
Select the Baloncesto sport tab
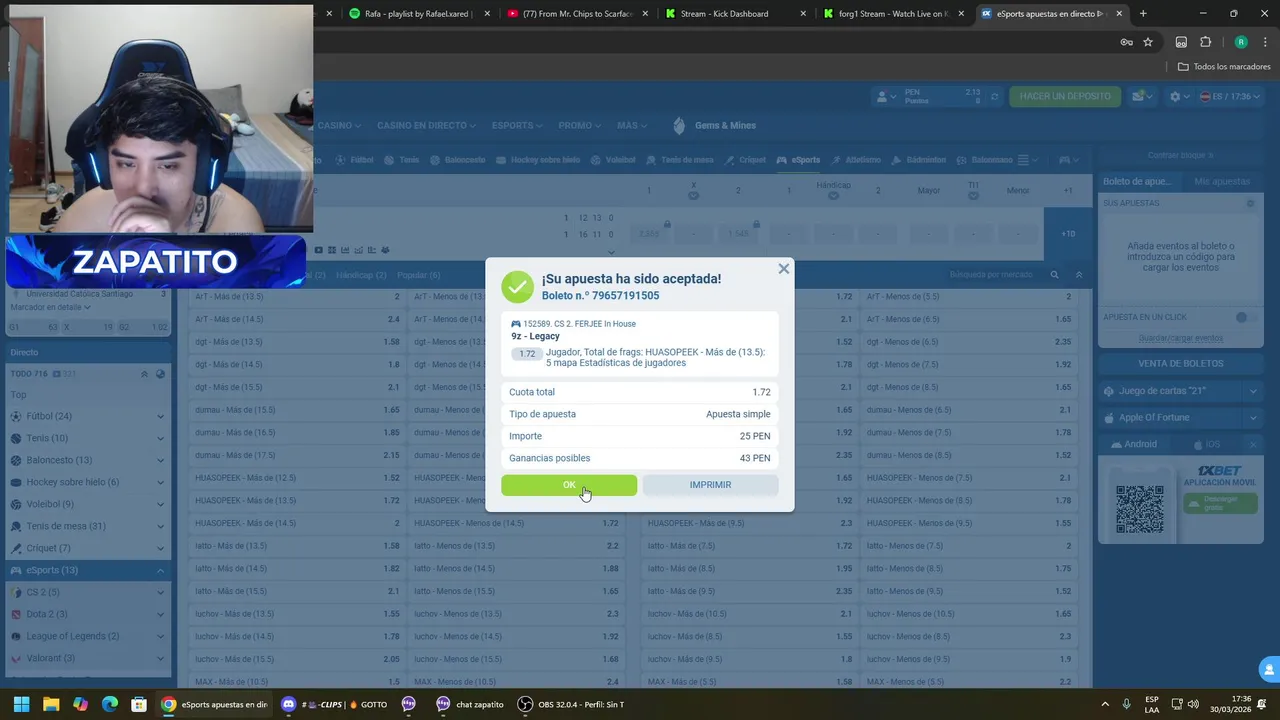coord(457,160)
